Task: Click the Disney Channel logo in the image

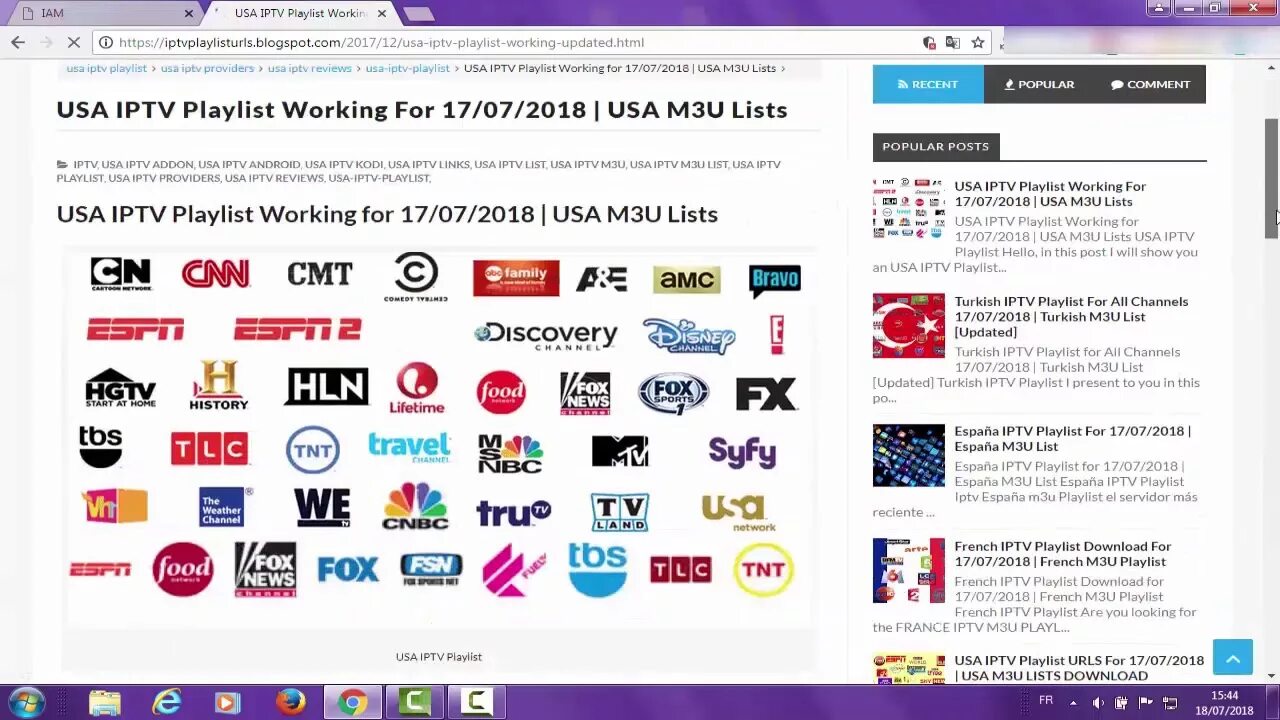Action: pyautogui.click(x=689, y=336)
